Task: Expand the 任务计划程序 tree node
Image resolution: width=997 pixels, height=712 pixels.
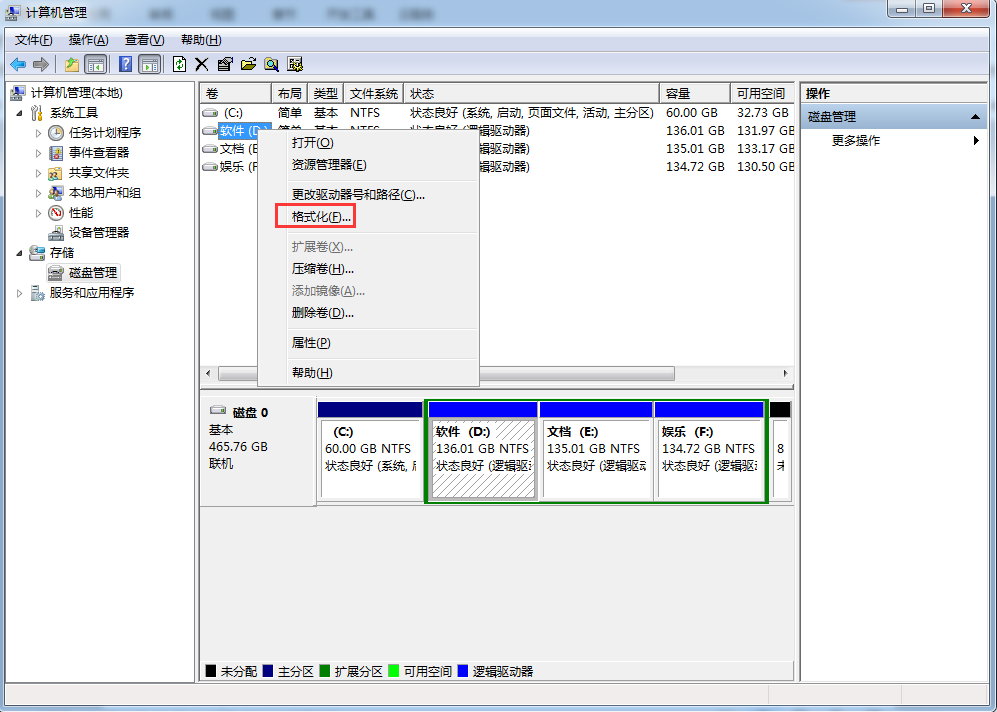Action: click(38, 134)
